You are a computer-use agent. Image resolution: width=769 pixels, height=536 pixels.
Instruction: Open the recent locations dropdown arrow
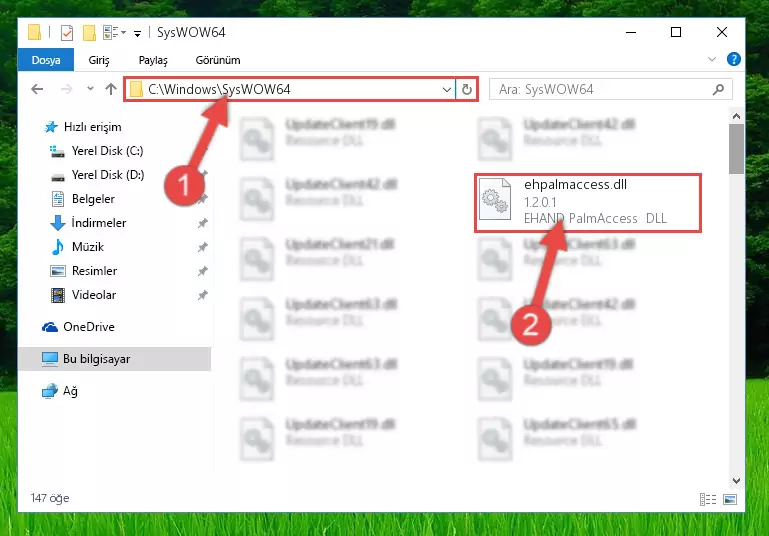pyautogui.click(x=90, y=89)
